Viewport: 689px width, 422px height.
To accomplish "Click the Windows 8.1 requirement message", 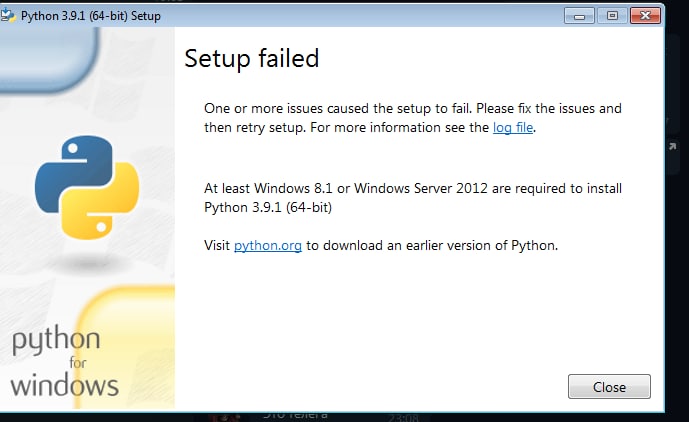I will 413,198.
